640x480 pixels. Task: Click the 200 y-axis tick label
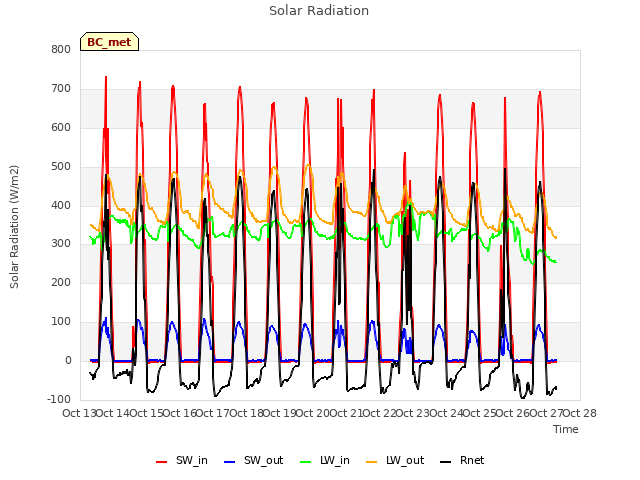(x=61, y=282)
